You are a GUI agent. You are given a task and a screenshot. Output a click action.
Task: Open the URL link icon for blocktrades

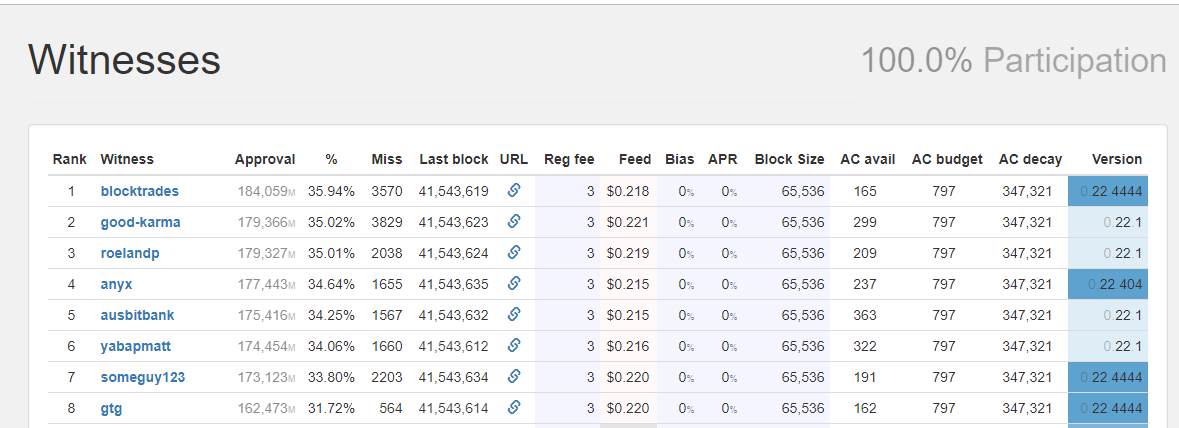514,190
